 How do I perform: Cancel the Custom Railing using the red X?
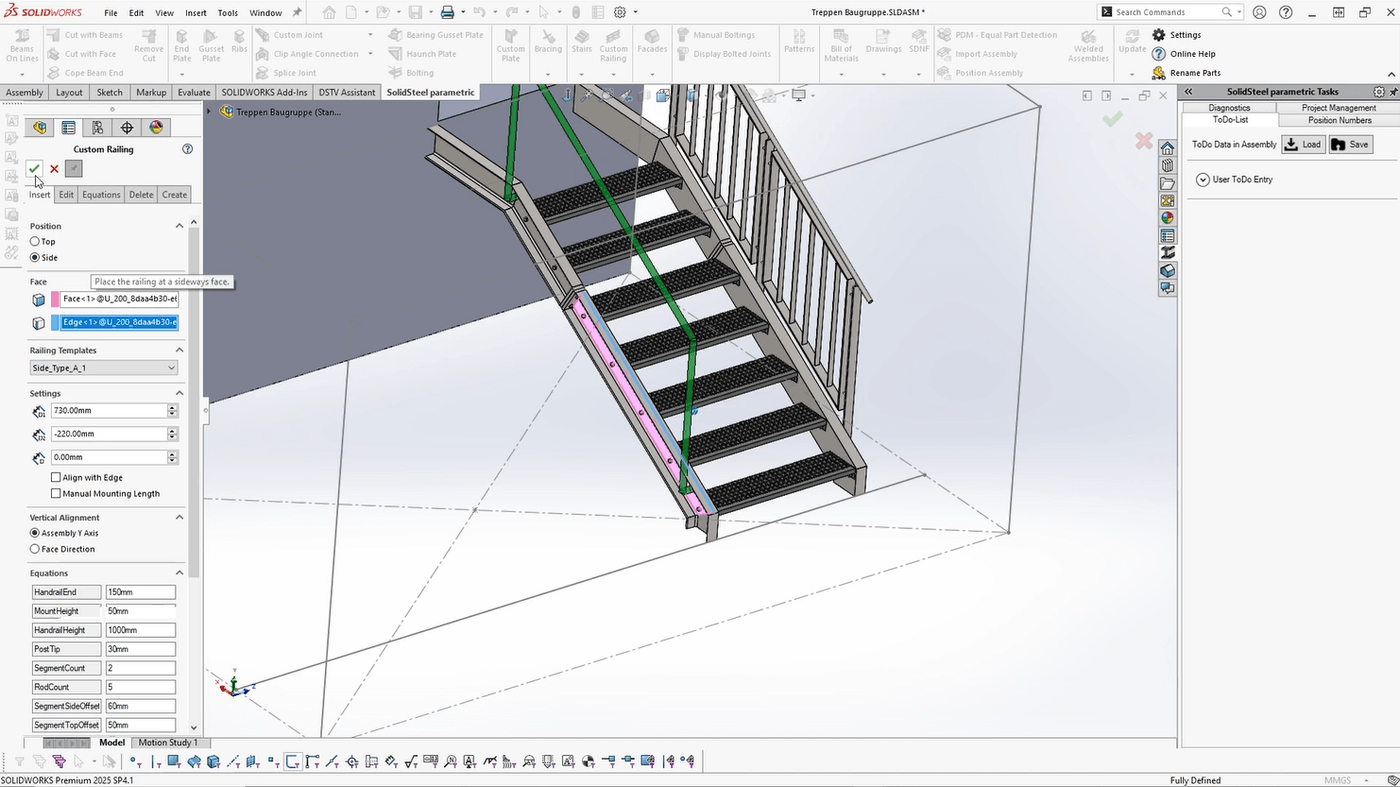pos(54,168)
